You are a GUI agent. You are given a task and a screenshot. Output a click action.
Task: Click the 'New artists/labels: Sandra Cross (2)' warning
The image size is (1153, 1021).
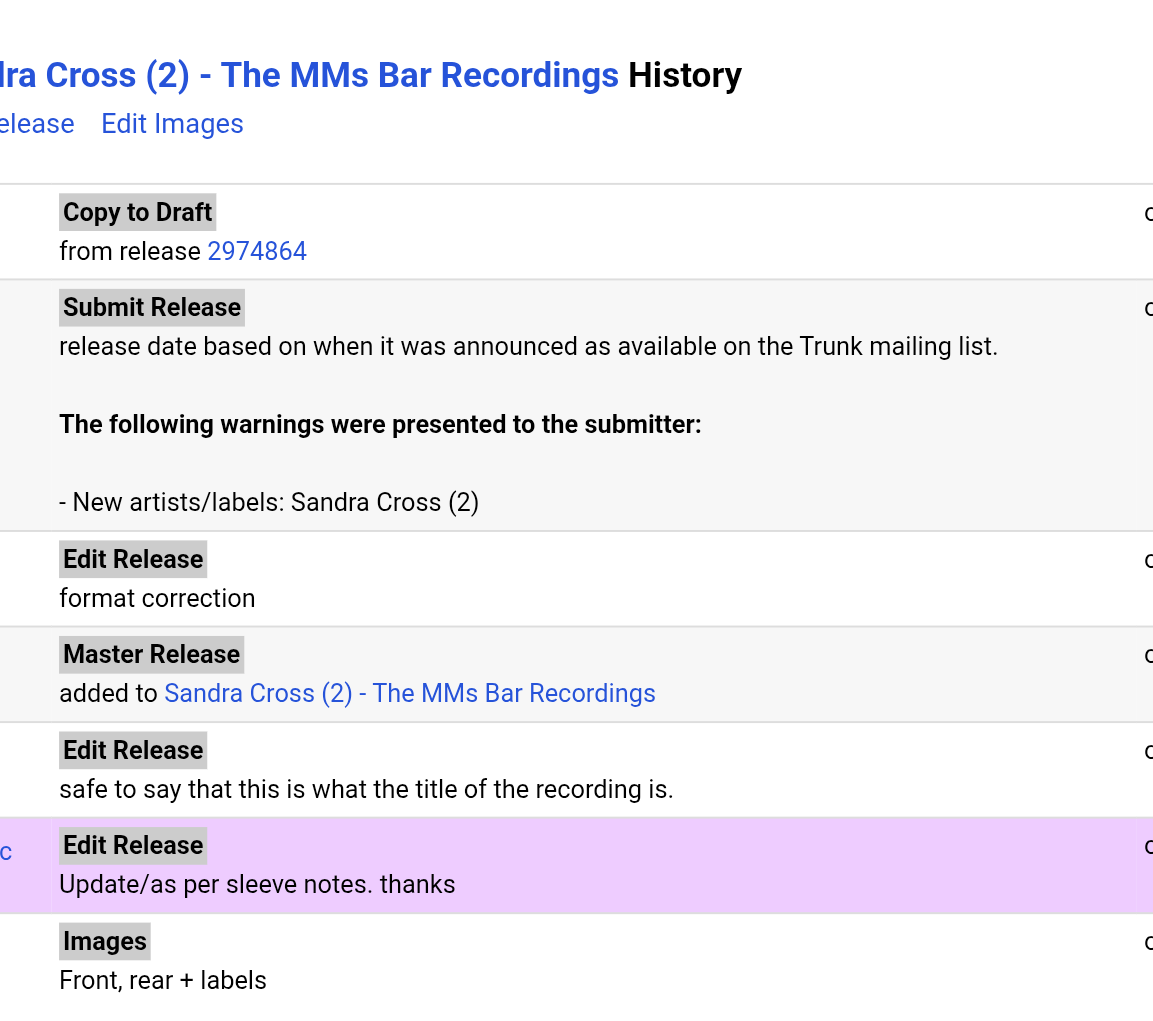click(269, 502)
